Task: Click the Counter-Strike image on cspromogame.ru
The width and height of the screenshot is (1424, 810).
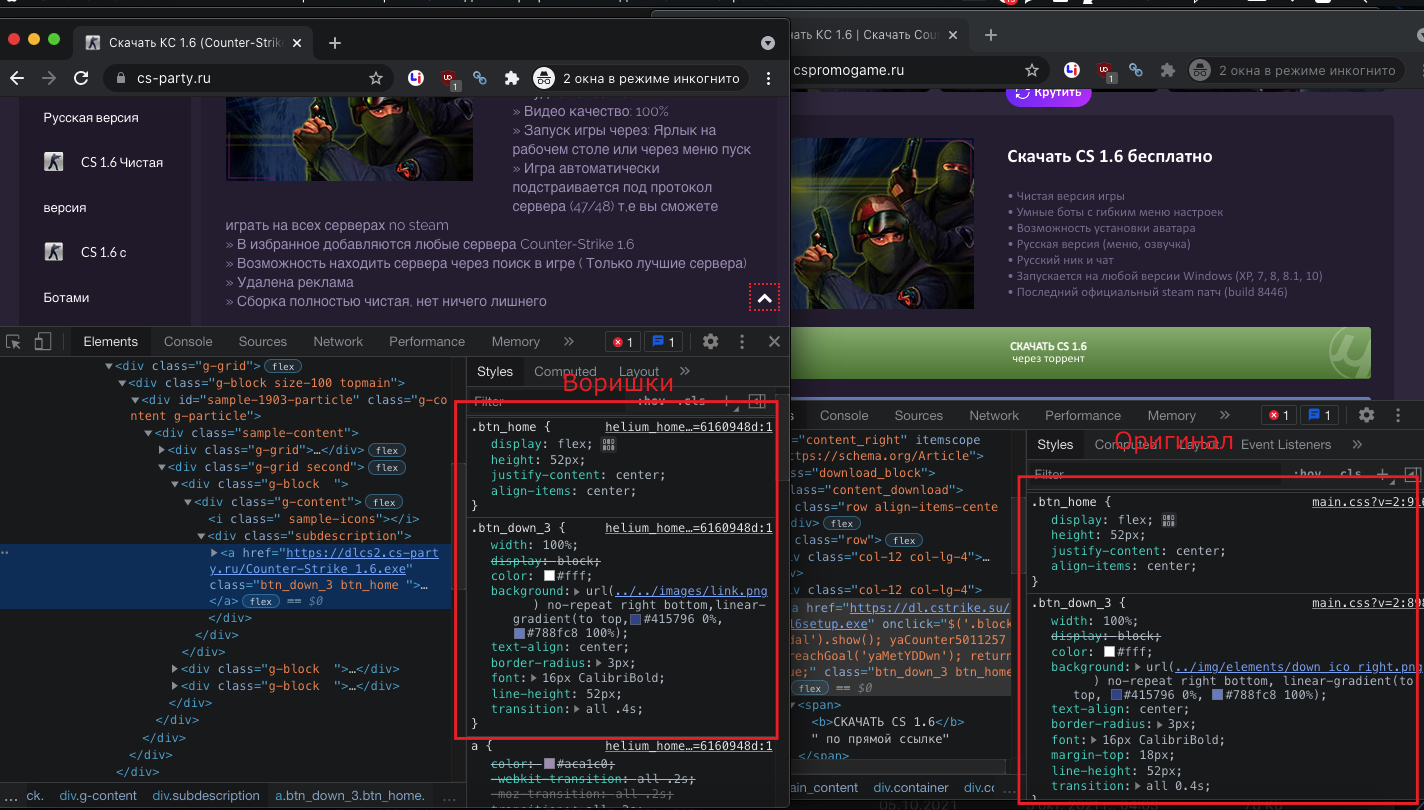Action: (x=880, y=222)
